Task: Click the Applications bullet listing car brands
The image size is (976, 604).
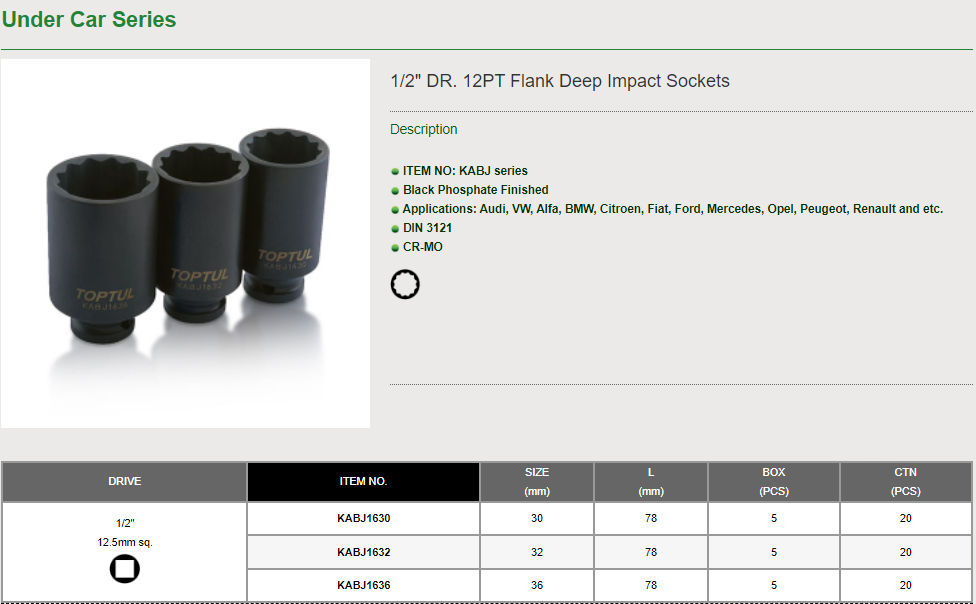Action: point(667,209)
